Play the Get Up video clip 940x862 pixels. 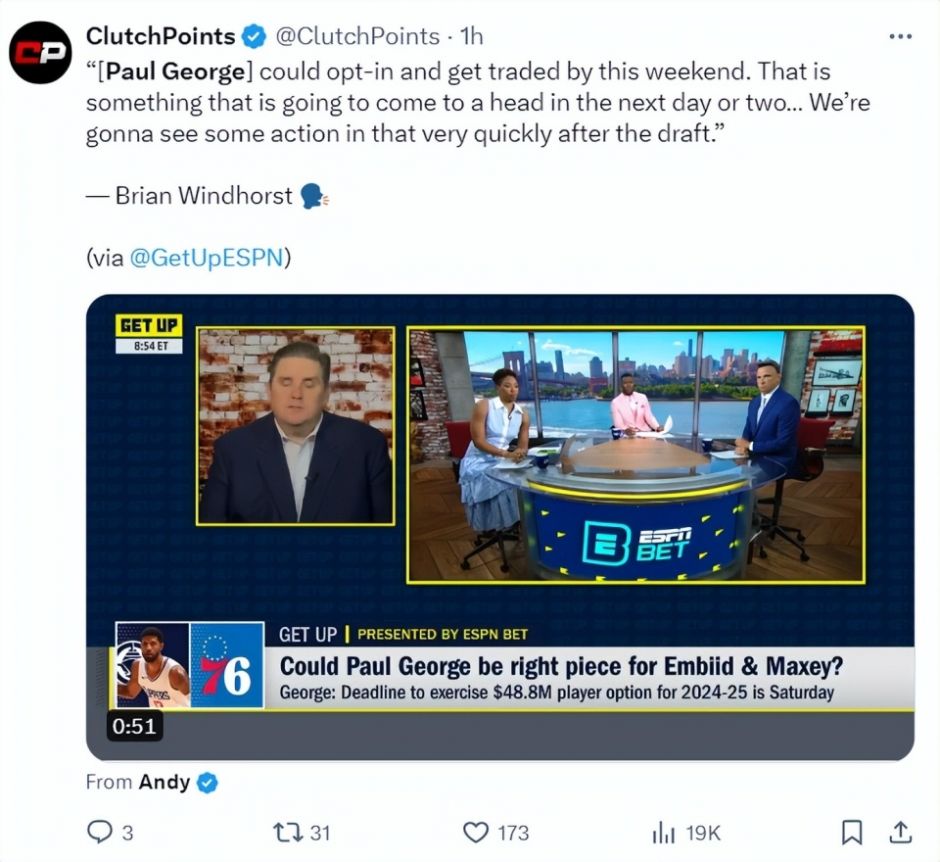[500, 527]
